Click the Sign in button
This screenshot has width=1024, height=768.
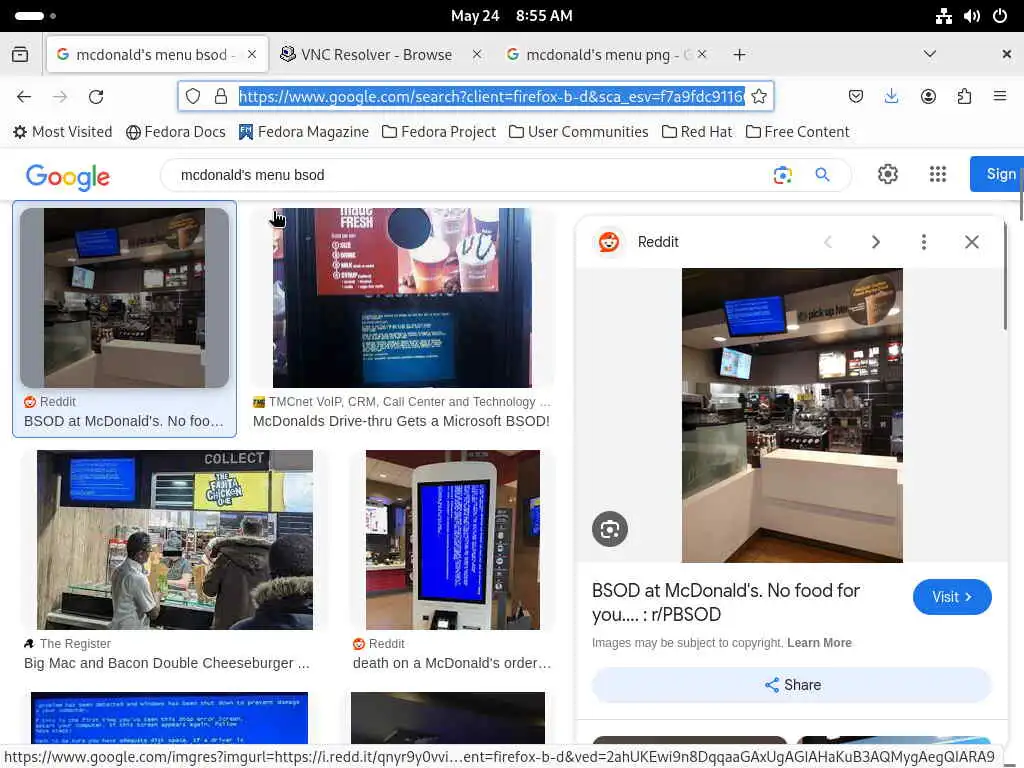(997, 174)
